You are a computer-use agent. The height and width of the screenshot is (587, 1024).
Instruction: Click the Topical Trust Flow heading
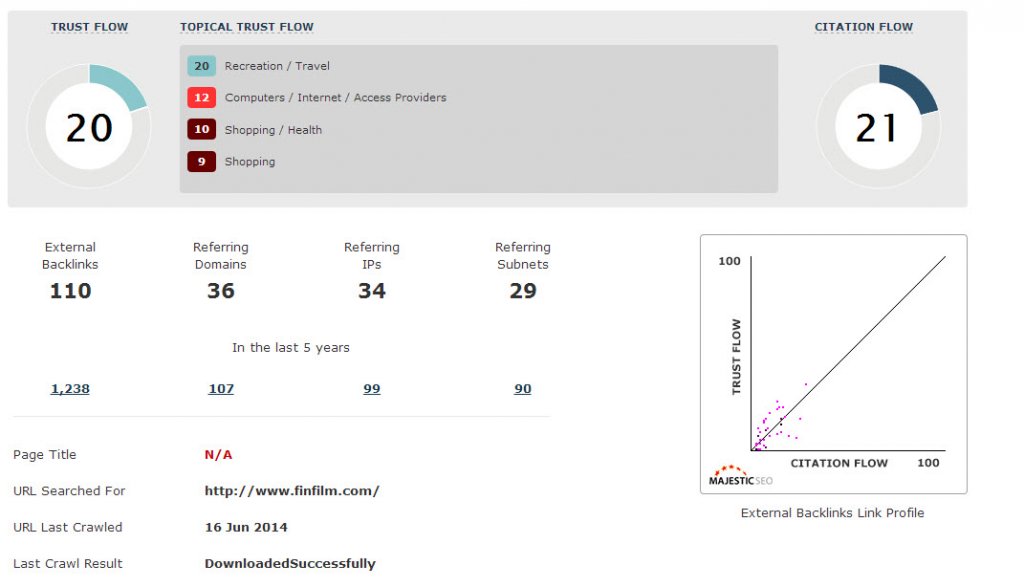point(247,27)
